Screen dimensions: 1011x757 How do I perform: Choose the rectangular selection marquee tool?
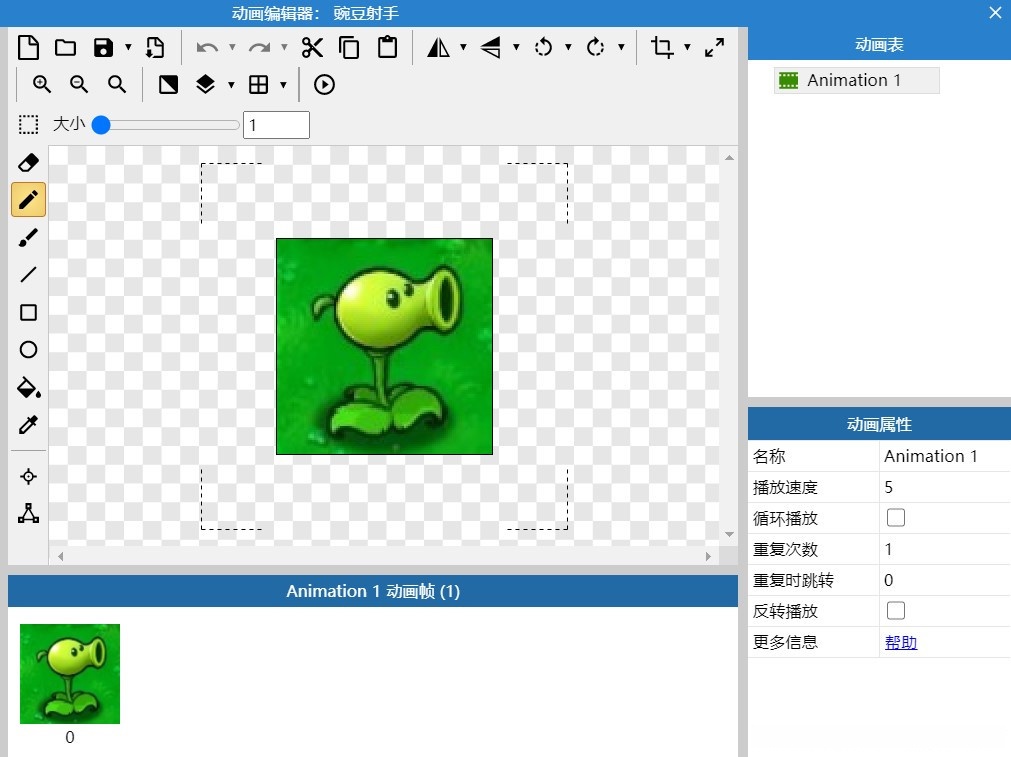28,124
